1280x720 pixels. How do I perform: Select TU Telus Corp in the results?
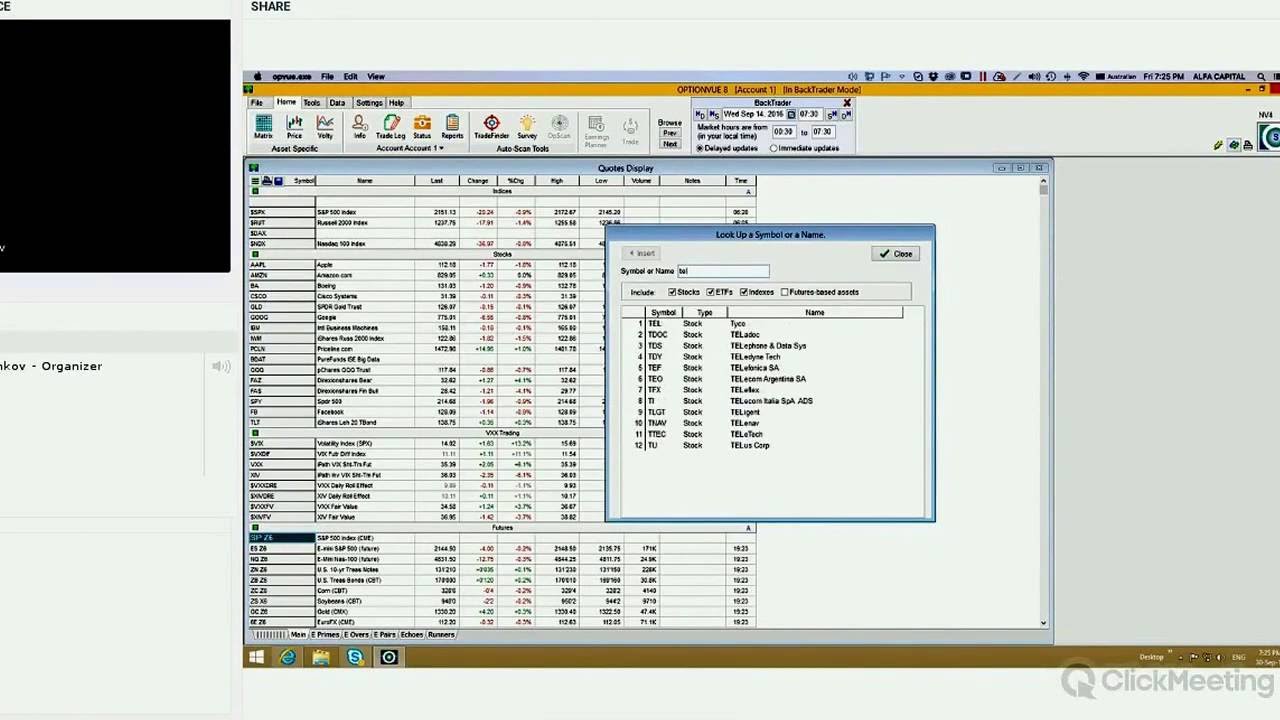[x=761, y=445]
